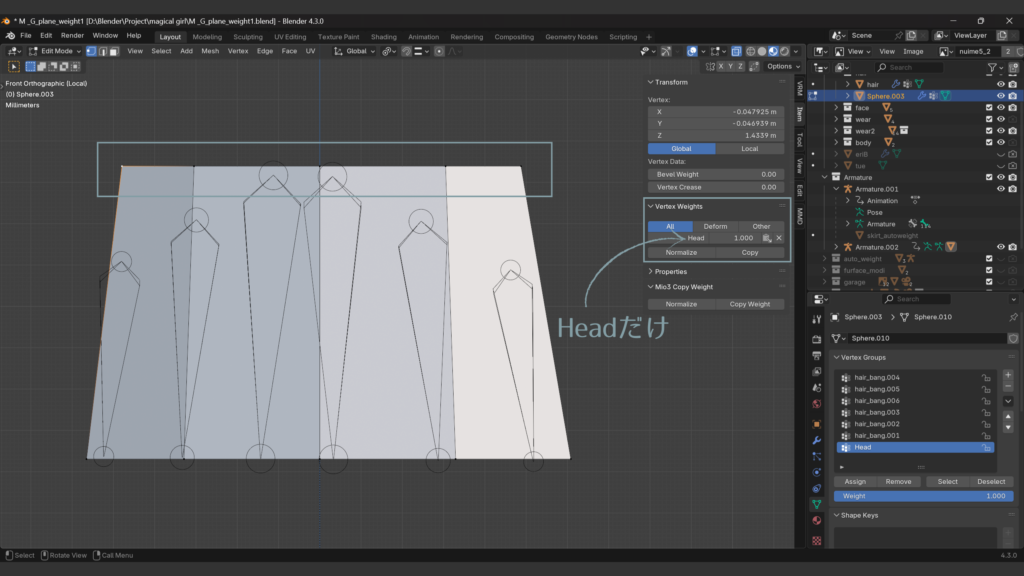The height and width of the screenshot is (576, 1024).
Task: Hide the face object in outliner
Action: point(1000,108)
